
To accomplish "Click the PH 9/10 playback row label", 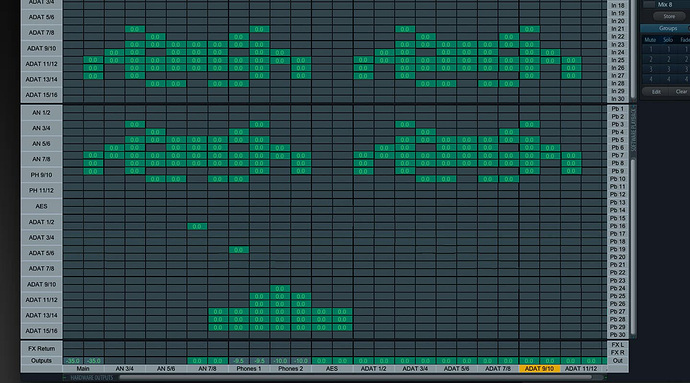I will point(41,175).
